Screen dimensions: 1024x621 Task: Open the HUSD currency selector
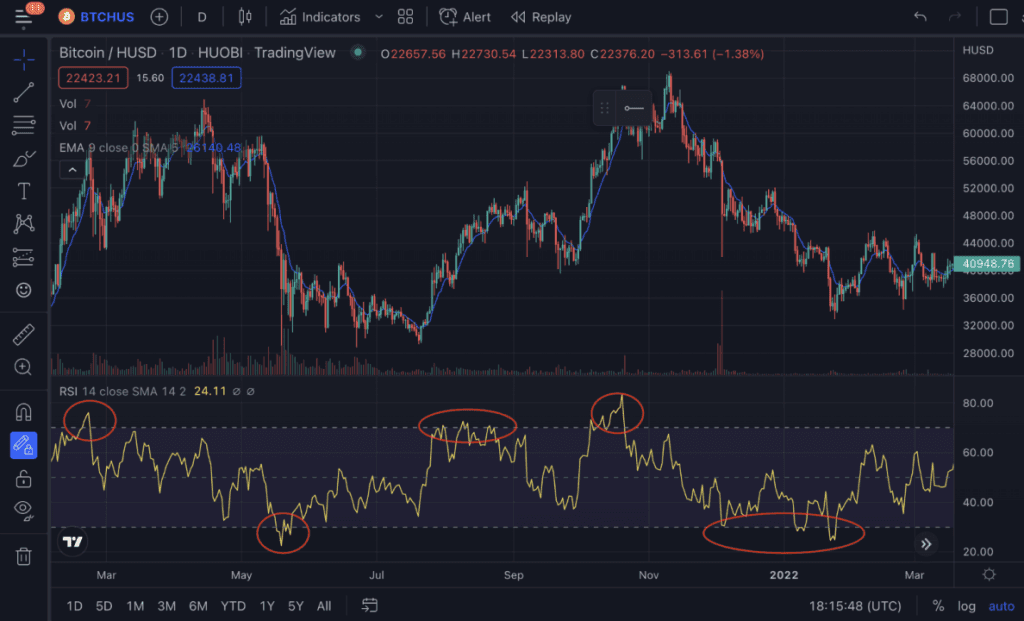tap(978, 50)
